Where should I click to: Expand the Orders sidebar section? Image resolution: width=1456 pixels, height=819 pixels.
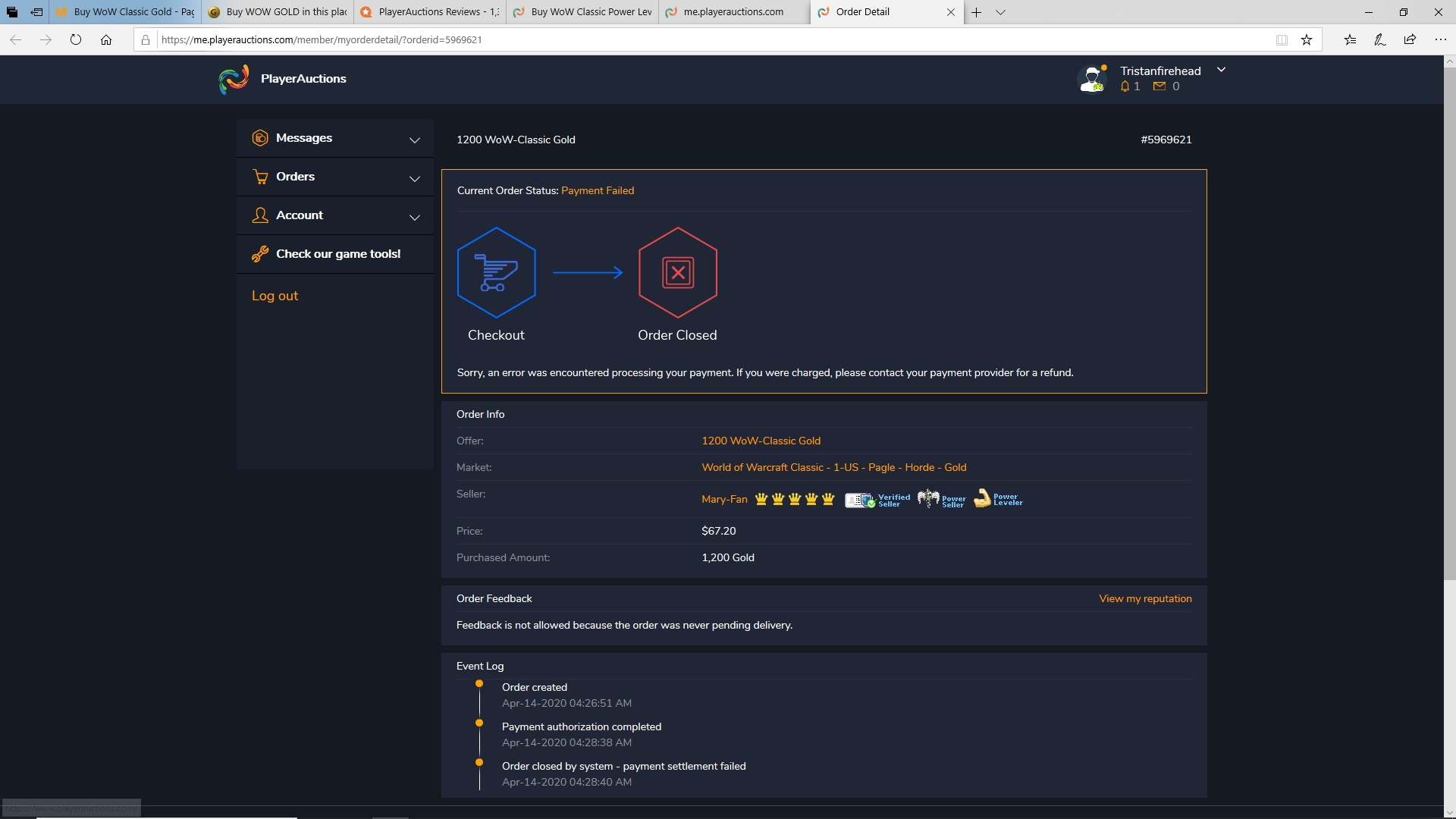[415, 179]
